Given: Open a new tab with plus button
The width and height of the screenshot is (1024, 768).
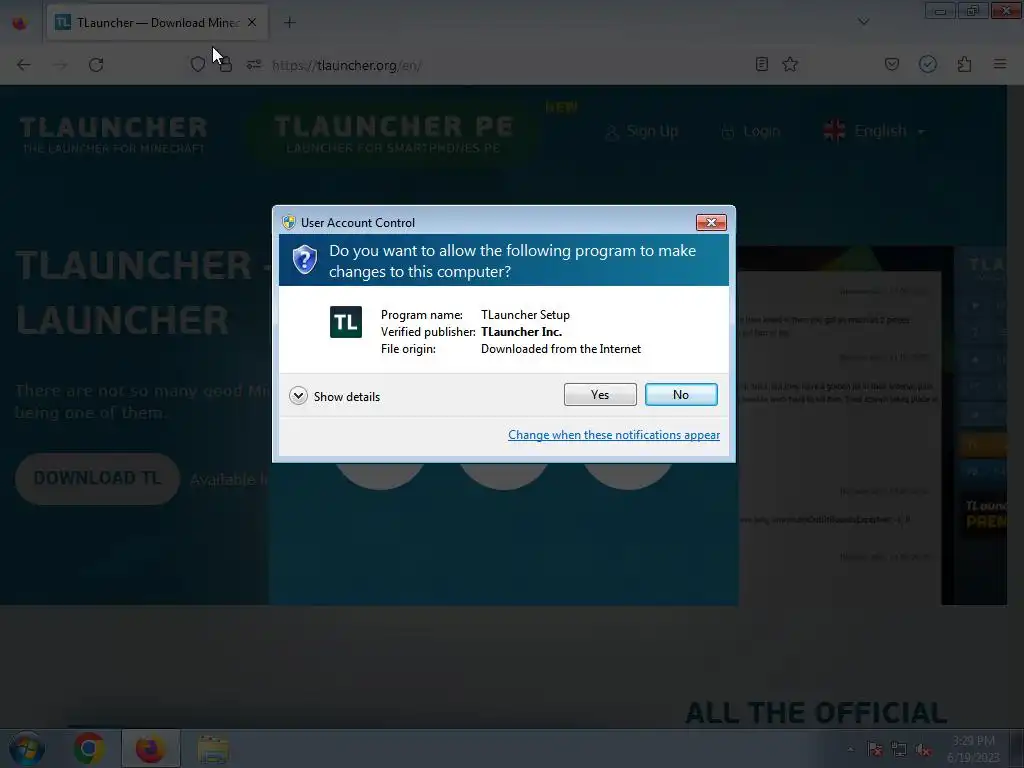Looking at the screenshot, I should coord(289,23).
